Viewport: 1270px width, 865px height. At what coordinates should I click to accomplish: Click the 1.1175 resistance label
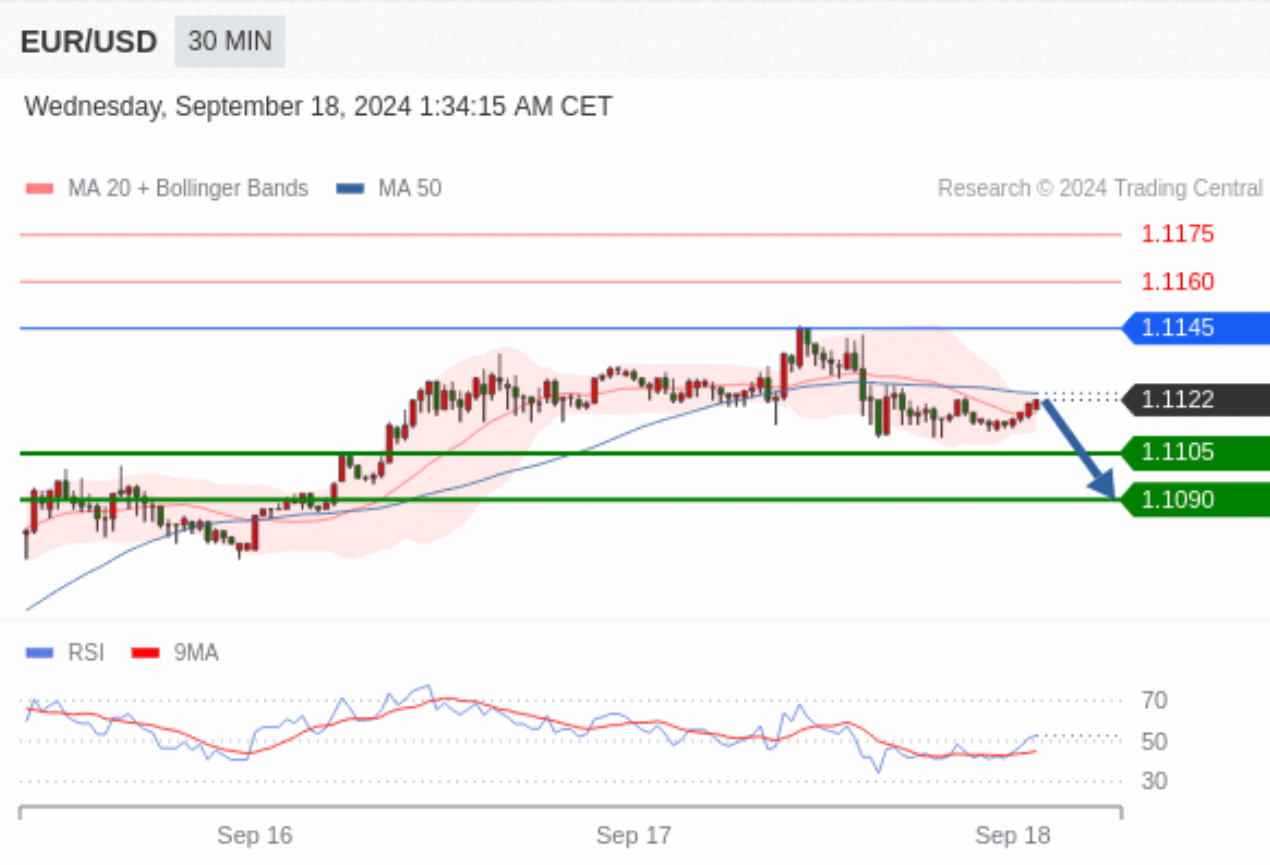(x=1178, y=234)
